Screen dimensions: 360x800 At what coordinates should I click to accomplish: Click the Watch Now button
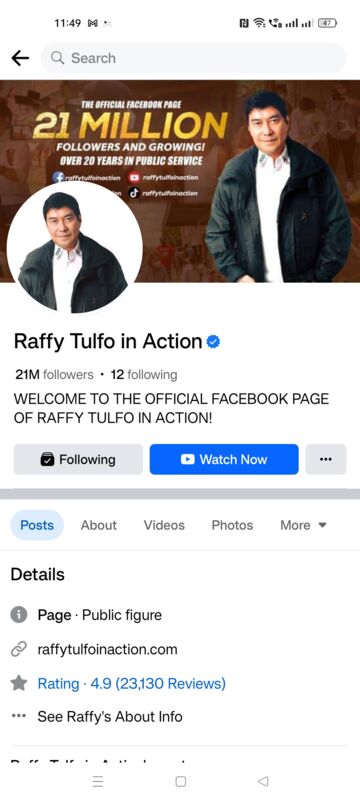coord(224,459)
